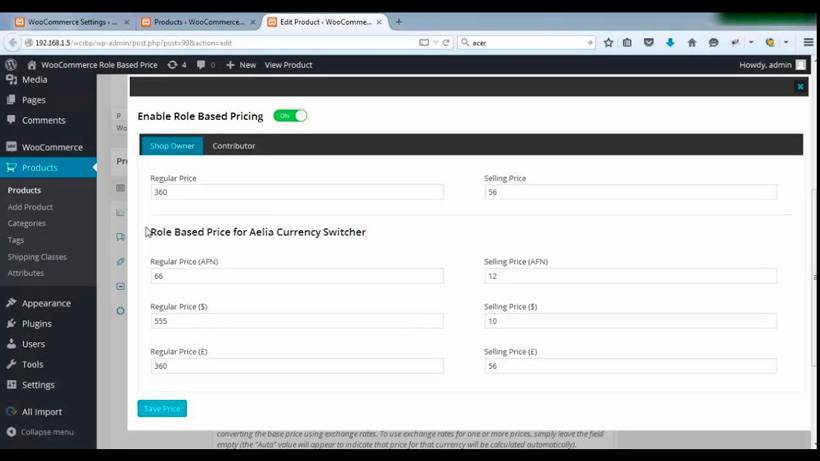Open Tags under Products
The width and height of the screenshot is (820, 461).
[16, 240]
